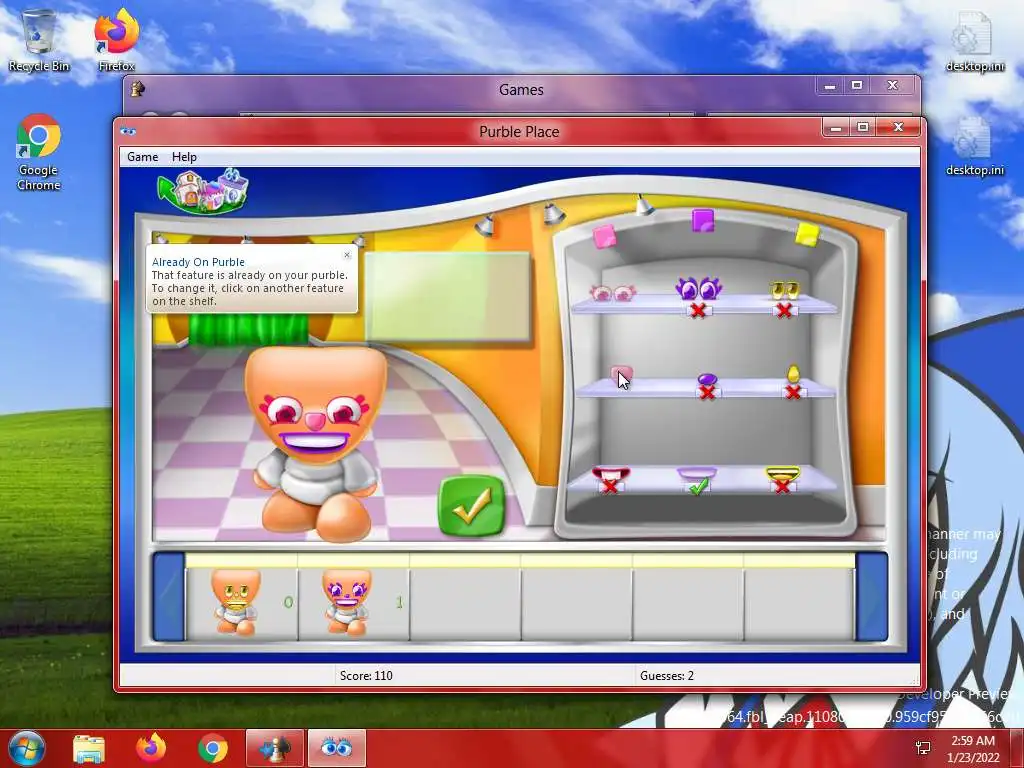The height and width of the screenshot is (768, 1024).
Task: Select the pink nose on the shelf
Action: point(620,376)
